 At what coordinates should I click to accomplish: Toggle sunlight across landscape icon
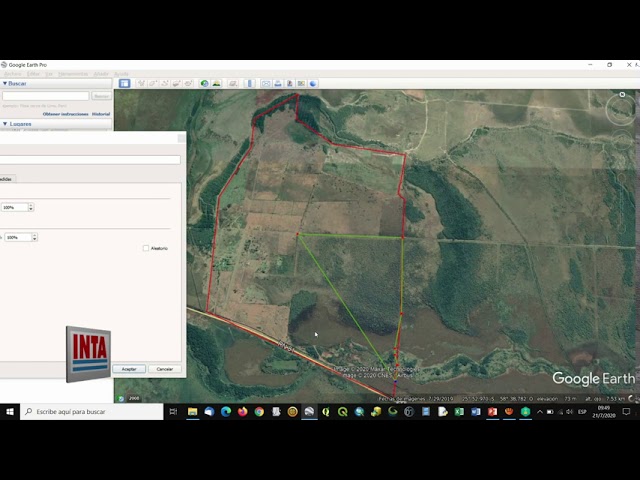click(x=216, y=84)
